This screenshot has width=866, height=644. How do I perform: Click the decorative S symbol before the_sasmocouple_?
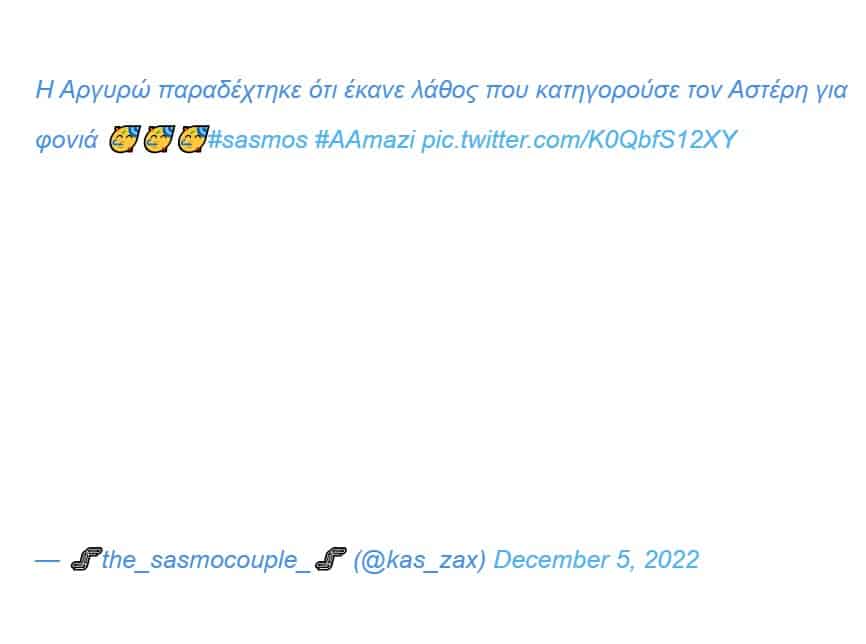[x=86, y=559]
